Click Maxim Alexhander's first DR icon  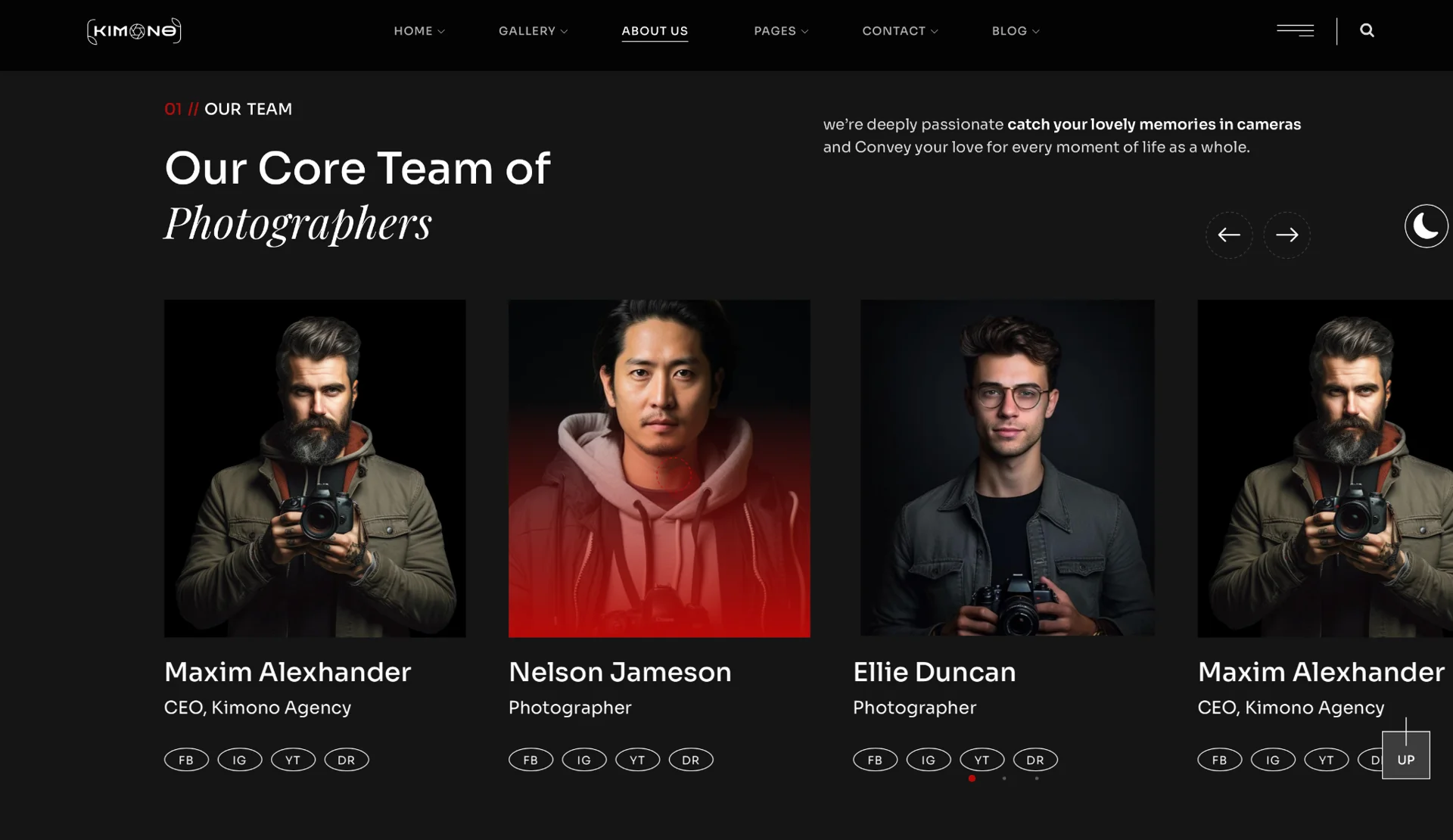347,760
